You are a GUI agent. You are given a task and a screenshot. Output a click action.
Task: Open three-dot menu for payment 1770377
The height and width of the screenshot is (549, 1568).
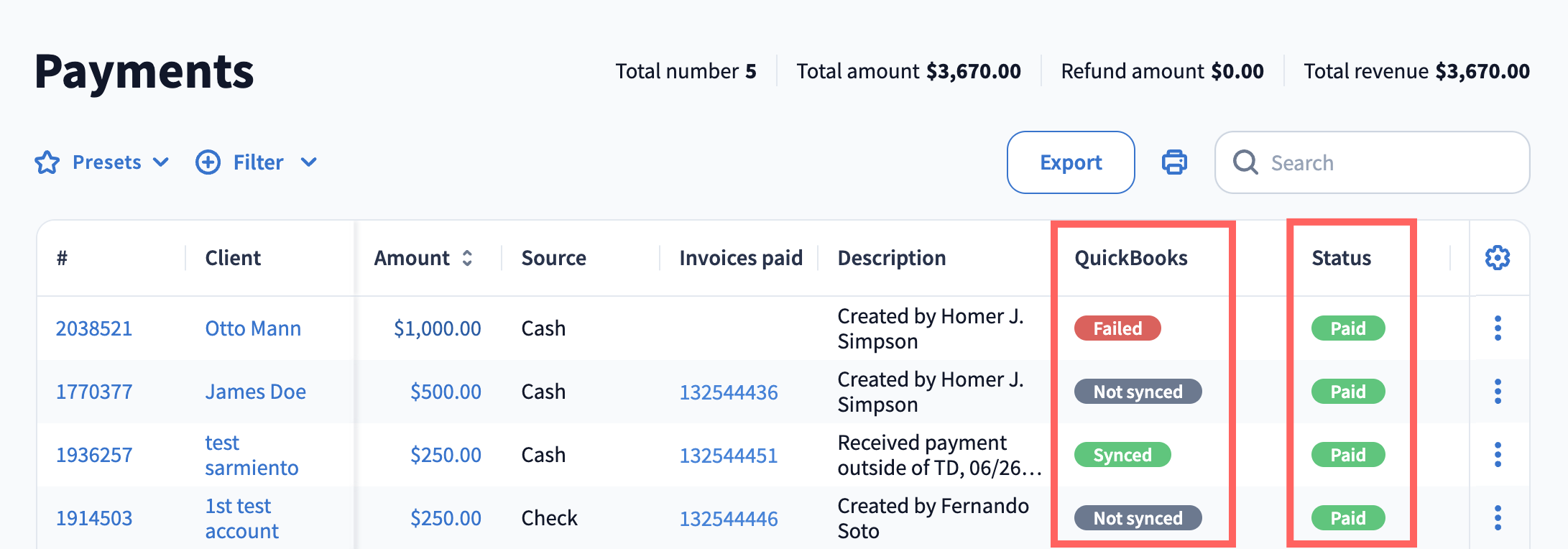coord(1498,392)
